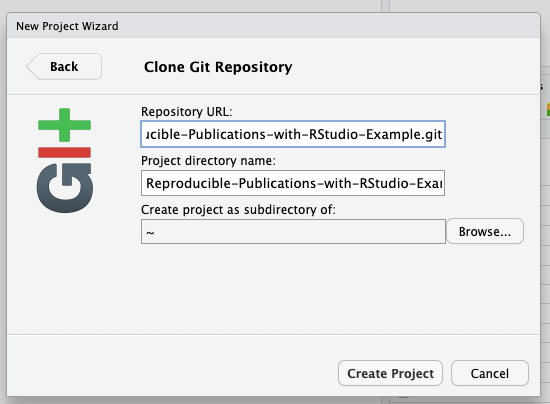This screenshot has height=404, width=550.
Task: Click the Repository URL label
Action: pos(187,112)
